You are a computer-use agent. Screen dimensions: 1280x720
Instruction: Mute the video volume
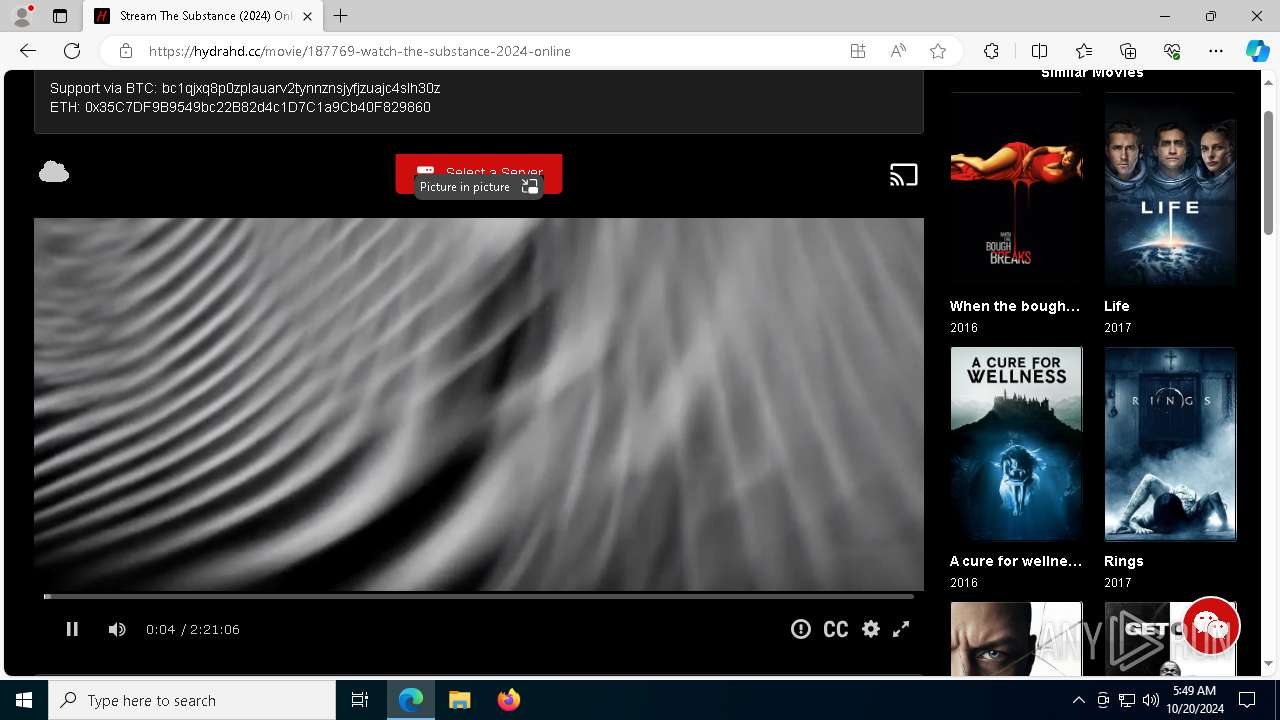coord(117,629)
